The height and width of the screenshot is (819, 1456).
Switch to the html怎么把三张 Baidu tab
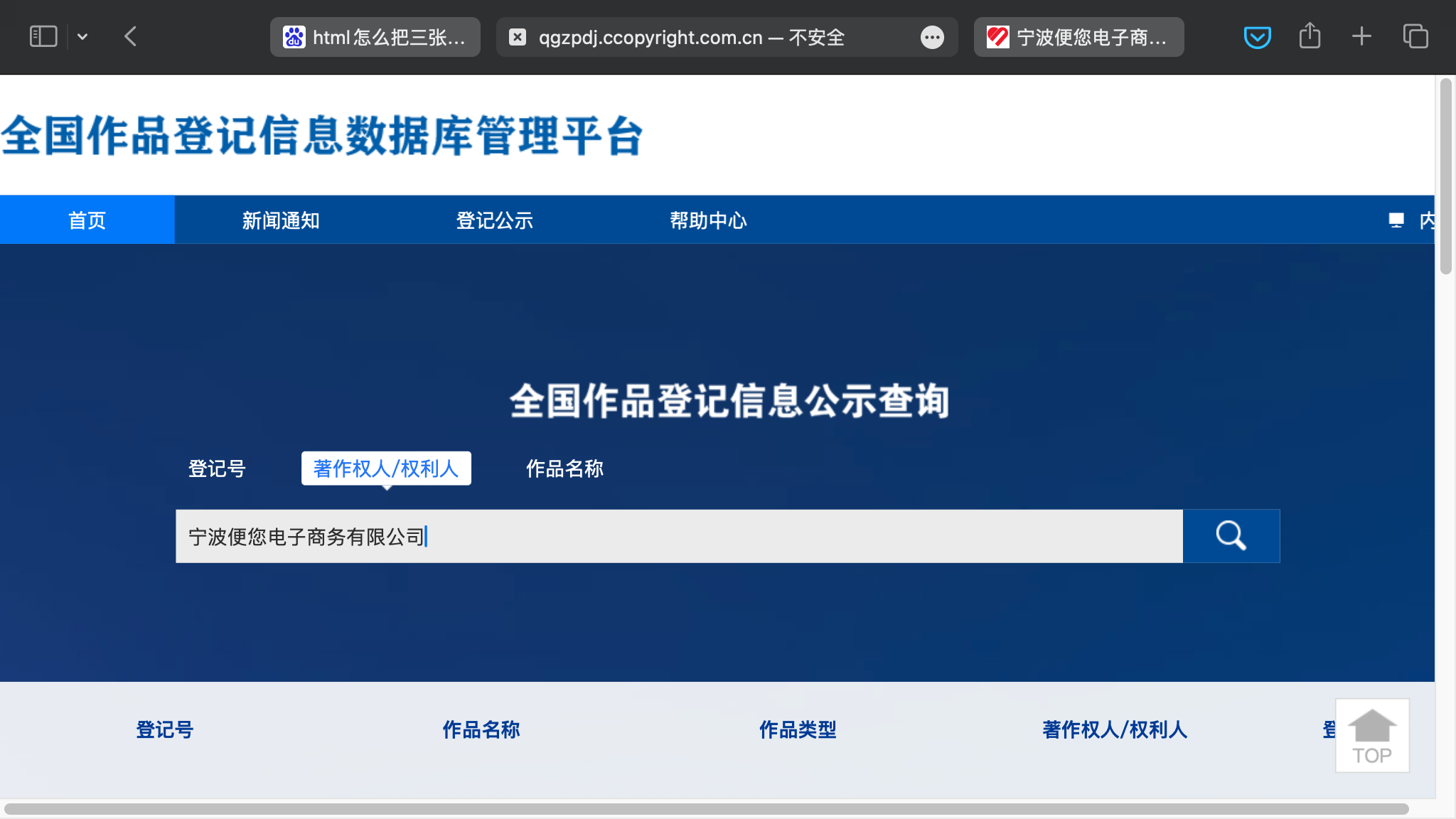point(375,37)
